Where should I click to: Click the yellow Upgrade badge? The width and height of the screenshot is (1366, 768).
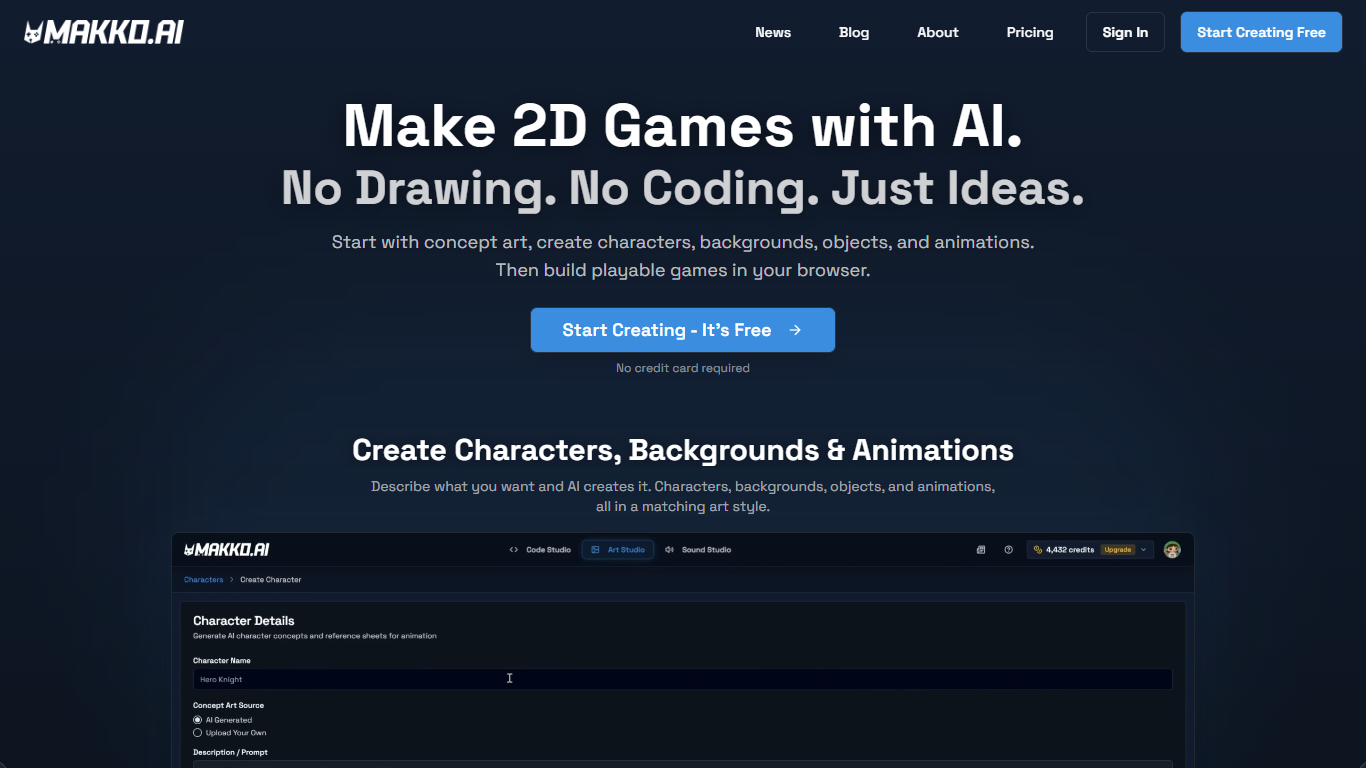click(x=1117, y=550)
